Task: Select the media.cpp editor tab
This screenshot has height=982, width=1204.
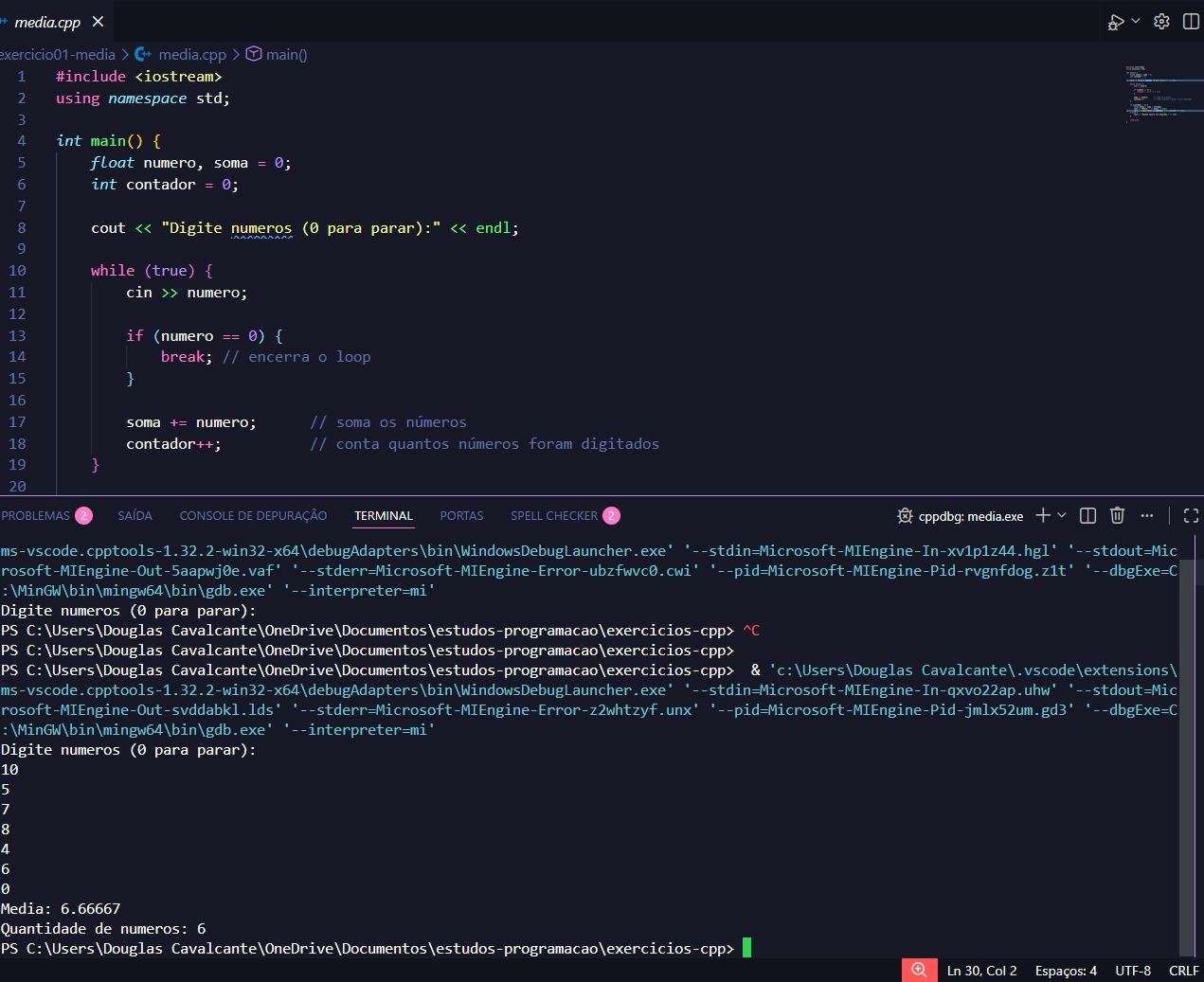Action: tap(47, 22)
